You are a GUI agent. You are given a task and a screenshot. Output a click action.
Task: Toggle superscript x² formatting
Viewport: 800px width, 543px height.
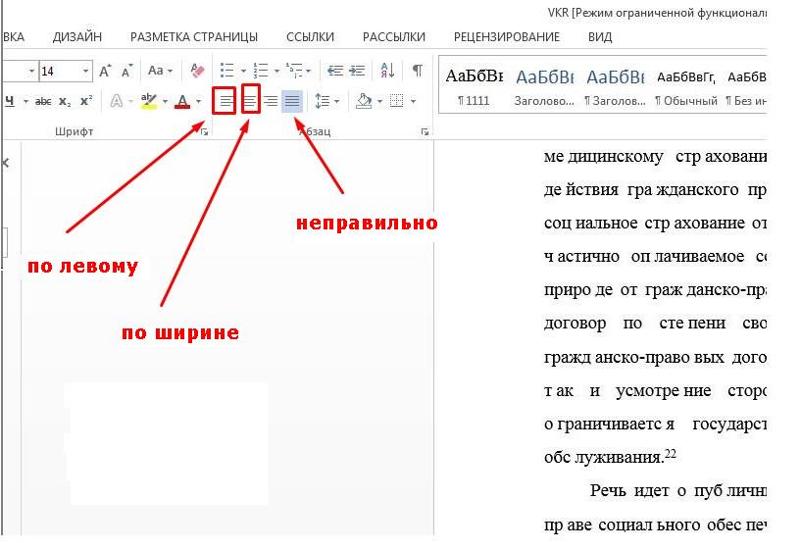[x=86, y=101]
